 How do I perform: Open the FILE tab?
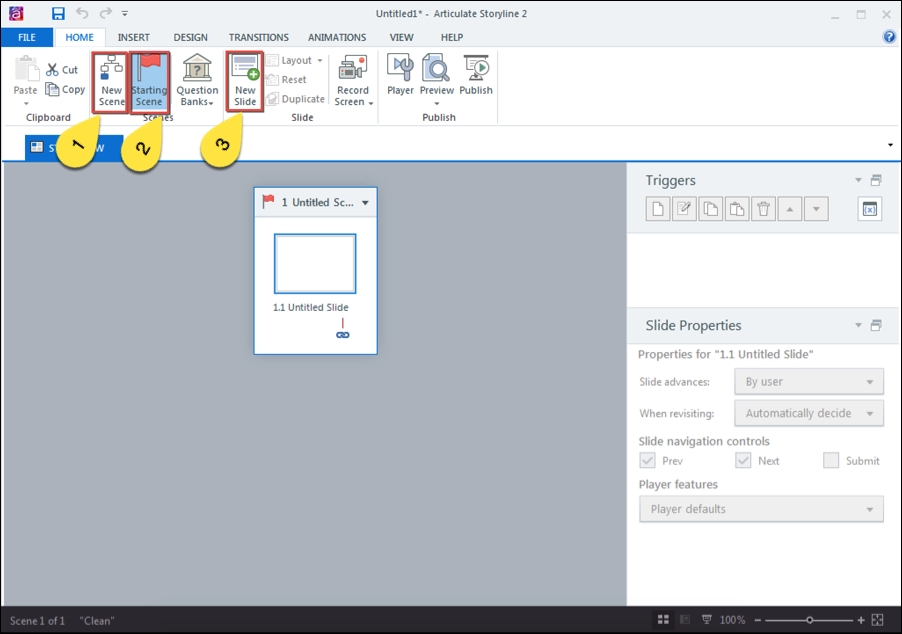[27, 37]
